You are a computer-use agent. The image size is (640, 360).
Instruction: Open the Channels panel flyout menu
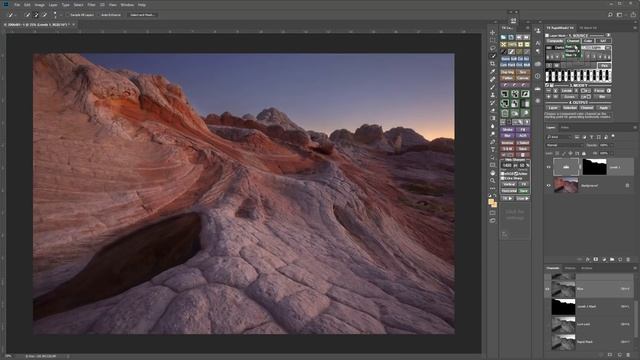tap(635, 268)
